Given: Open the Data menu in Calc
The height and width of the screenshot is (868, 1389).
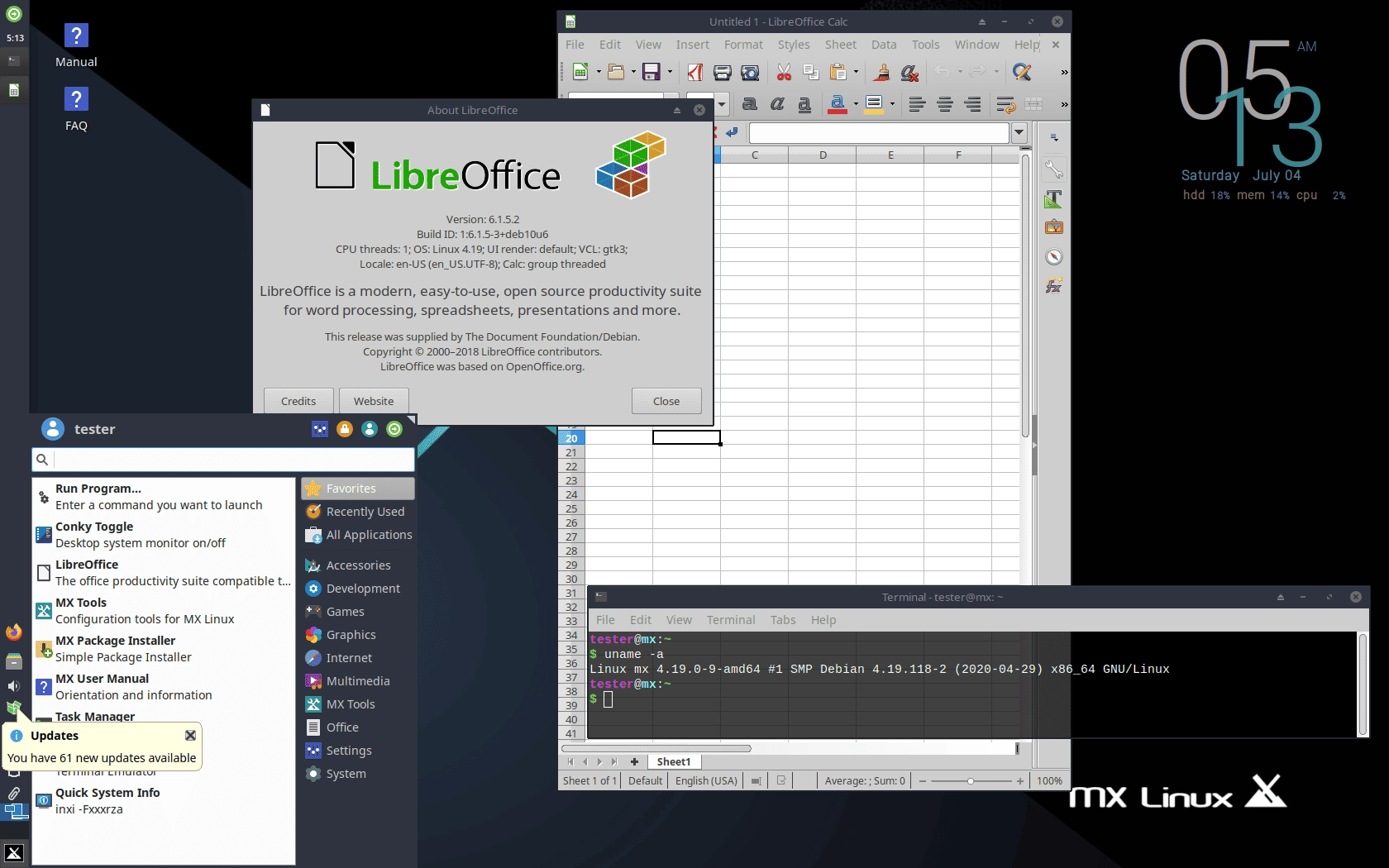Looking at the screenshot, I should (883, 45).
